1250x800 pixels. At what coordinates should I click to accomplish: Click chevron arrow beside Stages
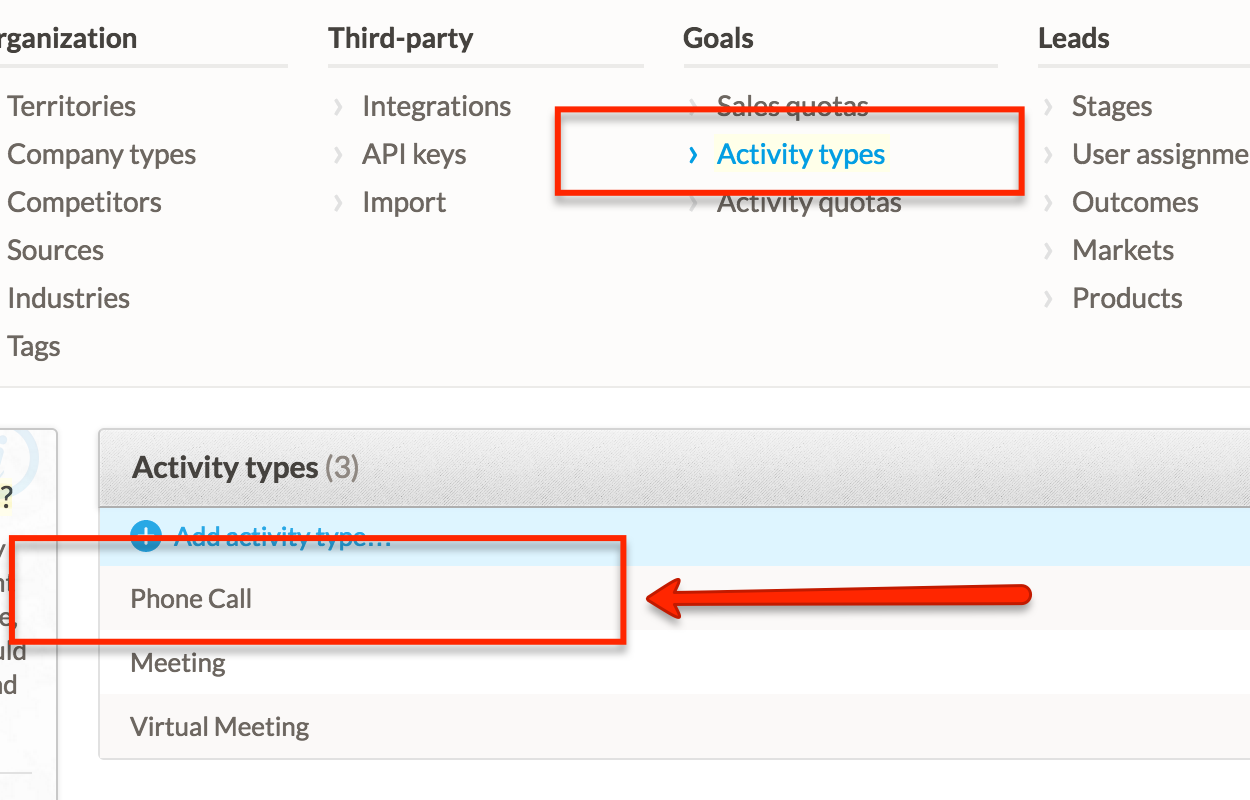coord(1048,107)
